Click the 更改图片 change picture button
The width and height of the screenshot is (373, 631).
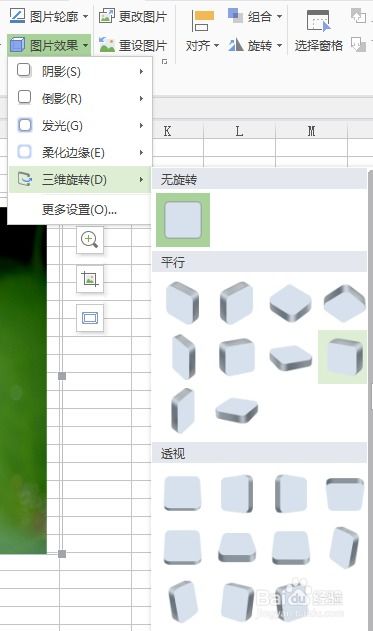[x=133, y=16]
